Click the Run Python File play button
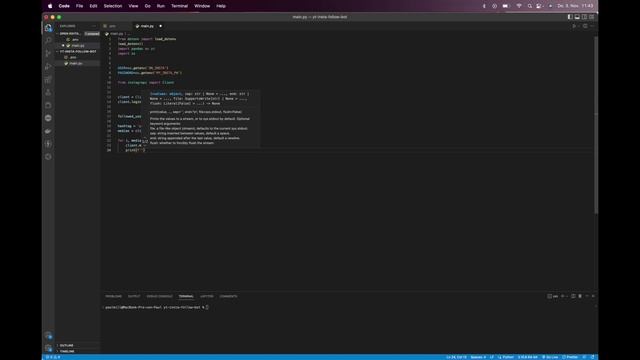 574,26
